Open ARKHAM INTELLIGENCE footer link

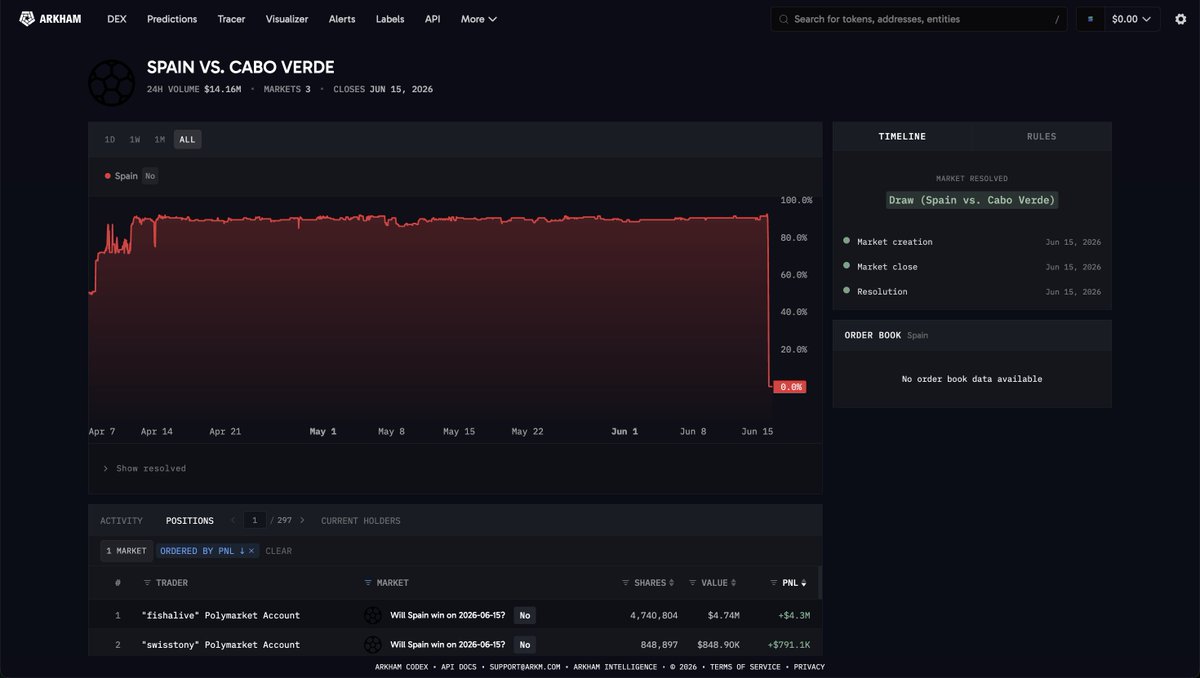pos(616,667)
